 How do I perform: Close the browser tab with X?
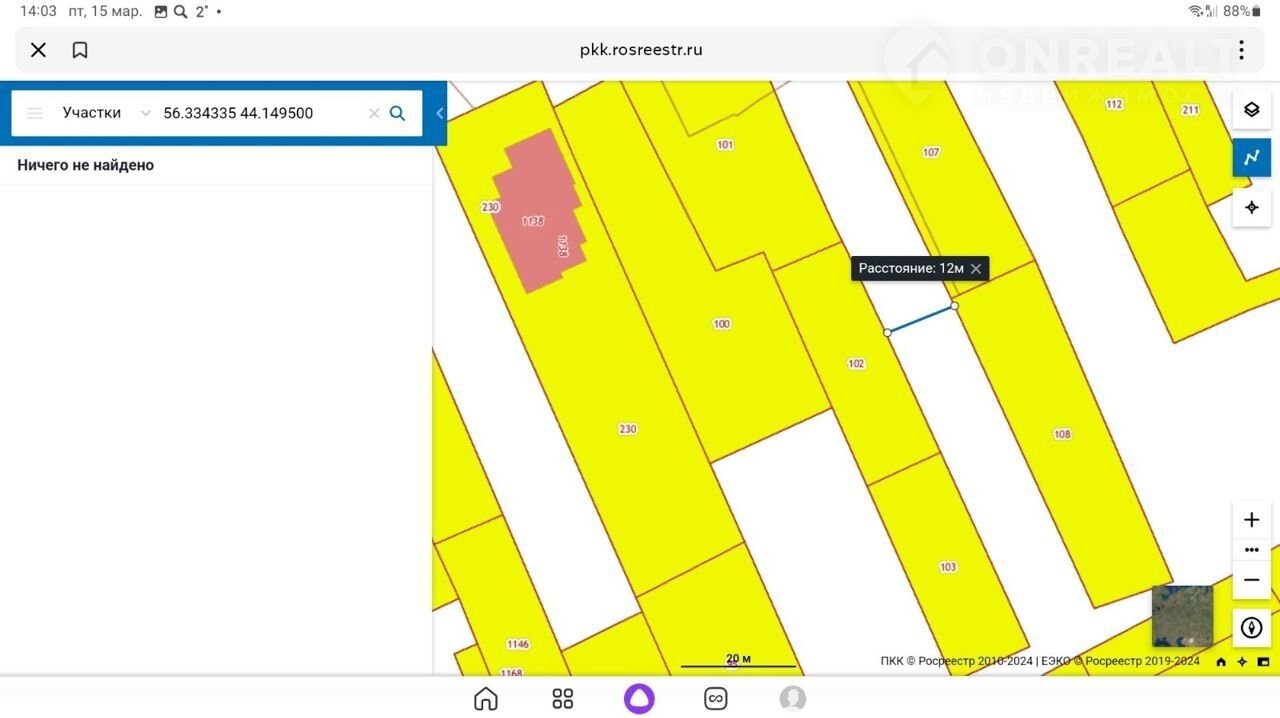pos(38,50)
